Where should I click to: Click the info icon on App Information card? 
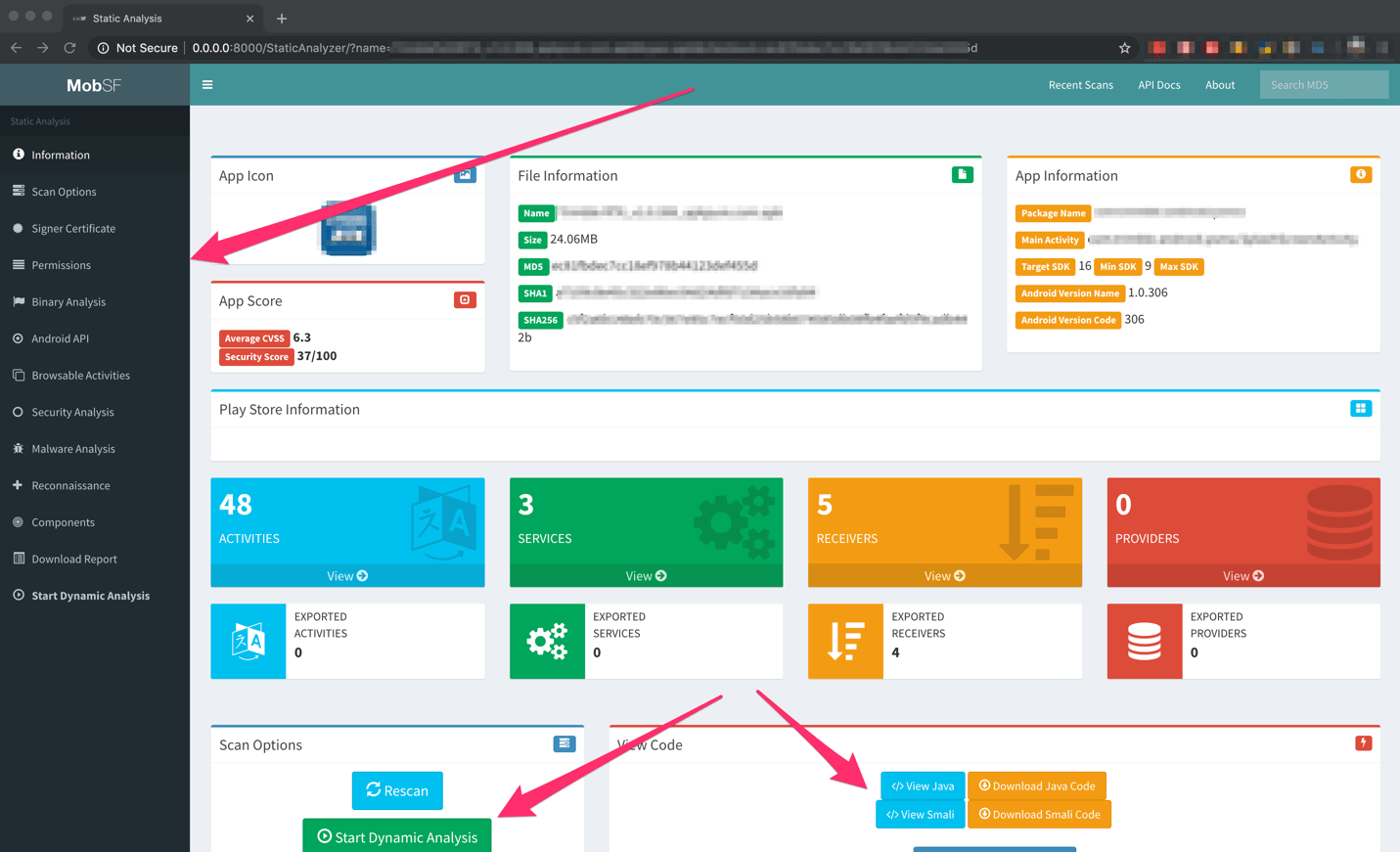pos(1361,174)
